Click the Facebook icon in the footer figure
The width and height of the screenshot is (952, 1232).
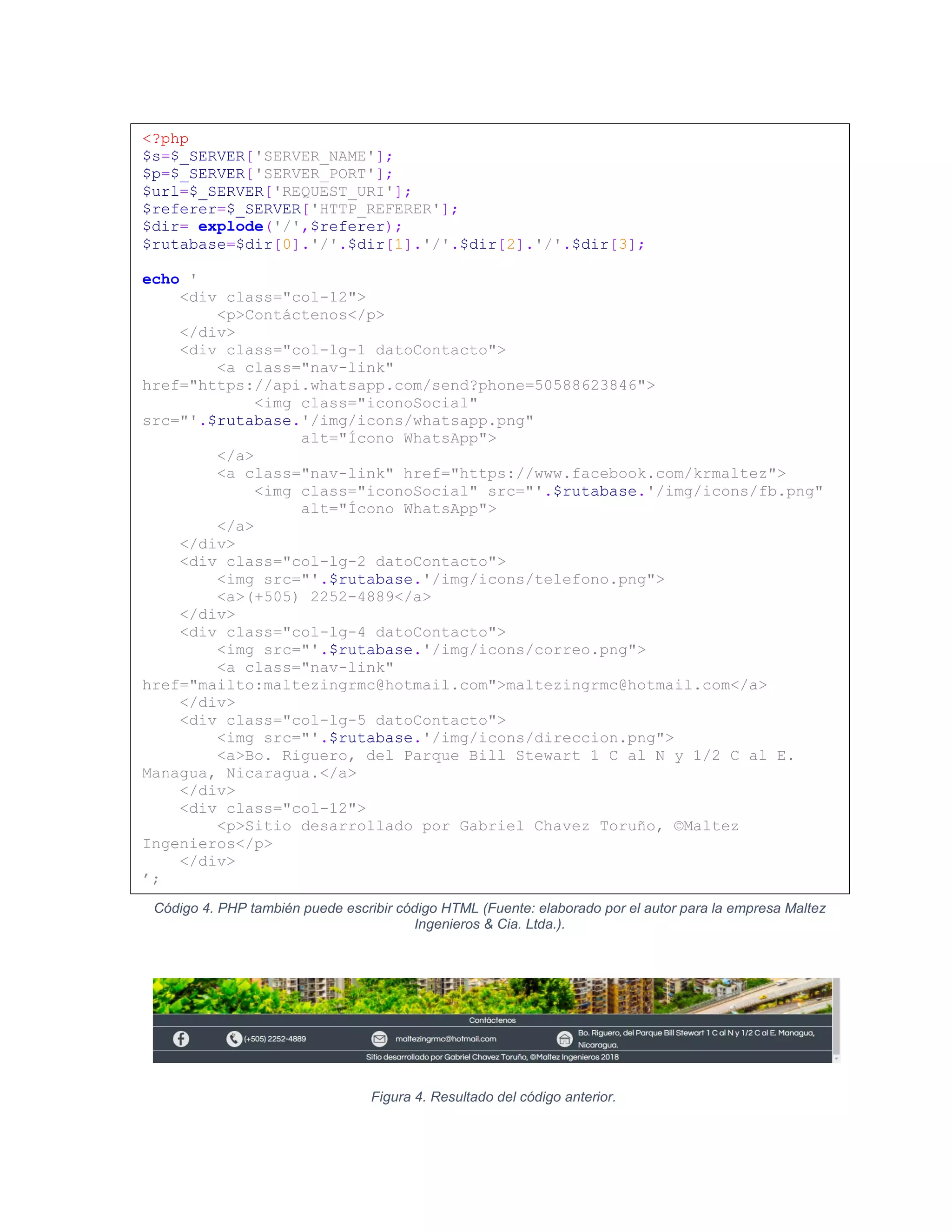pyautogui.click(x=181, y=1039)
